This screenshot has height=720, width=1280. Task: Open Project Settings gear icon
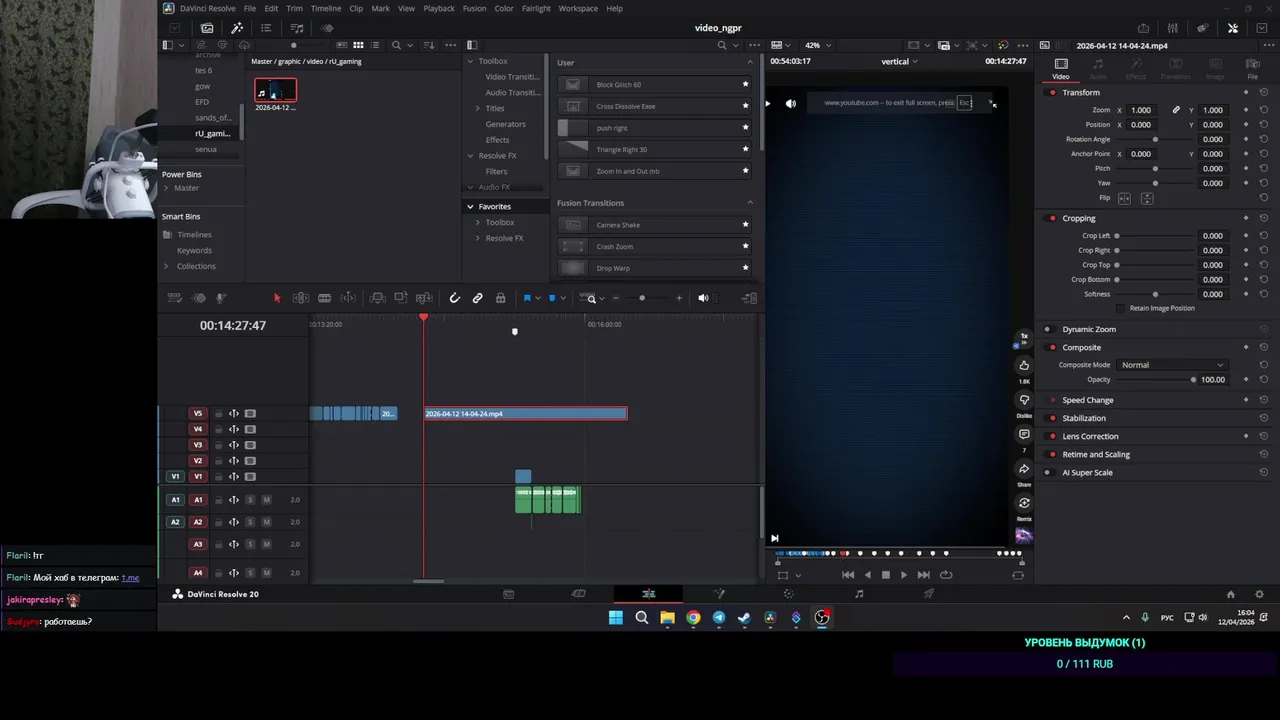tap(1259, 594)
